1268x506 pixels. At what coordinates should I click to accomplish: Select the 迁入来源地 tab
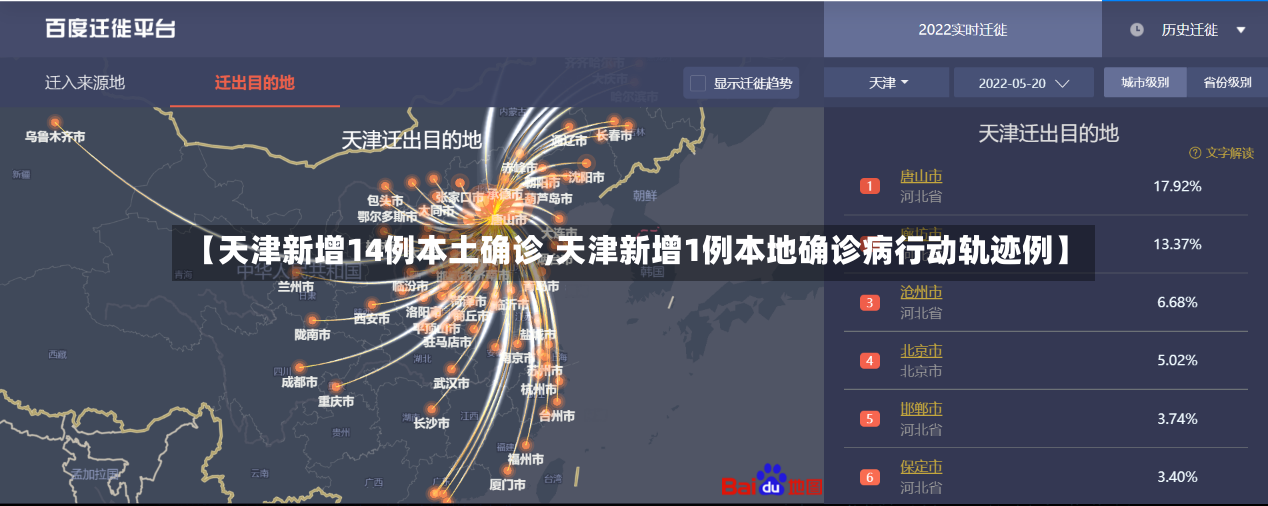coord(85,82)
